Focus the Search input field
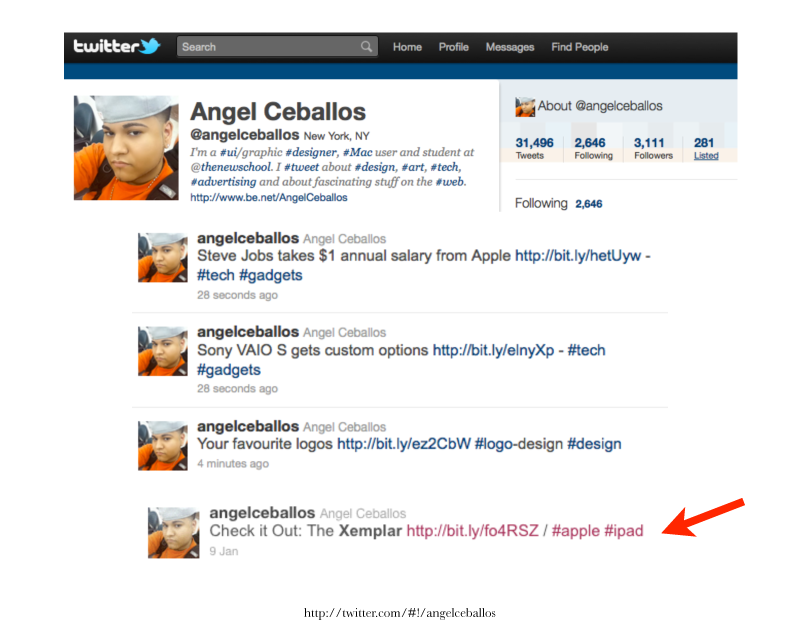The height and width of the screenshot is (642, 800). (277, 47)
